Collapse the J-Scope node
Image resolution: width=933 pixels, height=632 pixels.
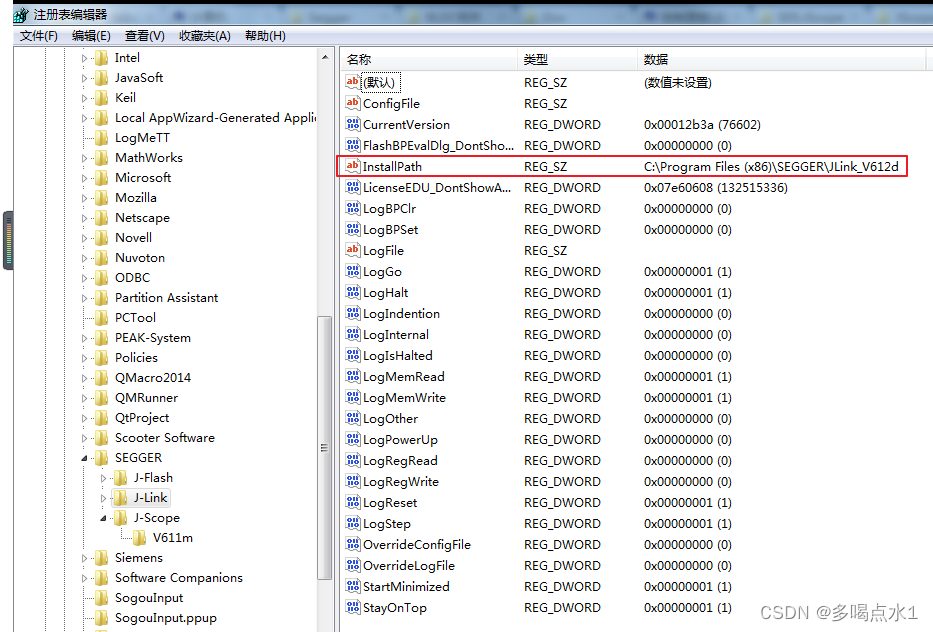click(x=103, y=517)
